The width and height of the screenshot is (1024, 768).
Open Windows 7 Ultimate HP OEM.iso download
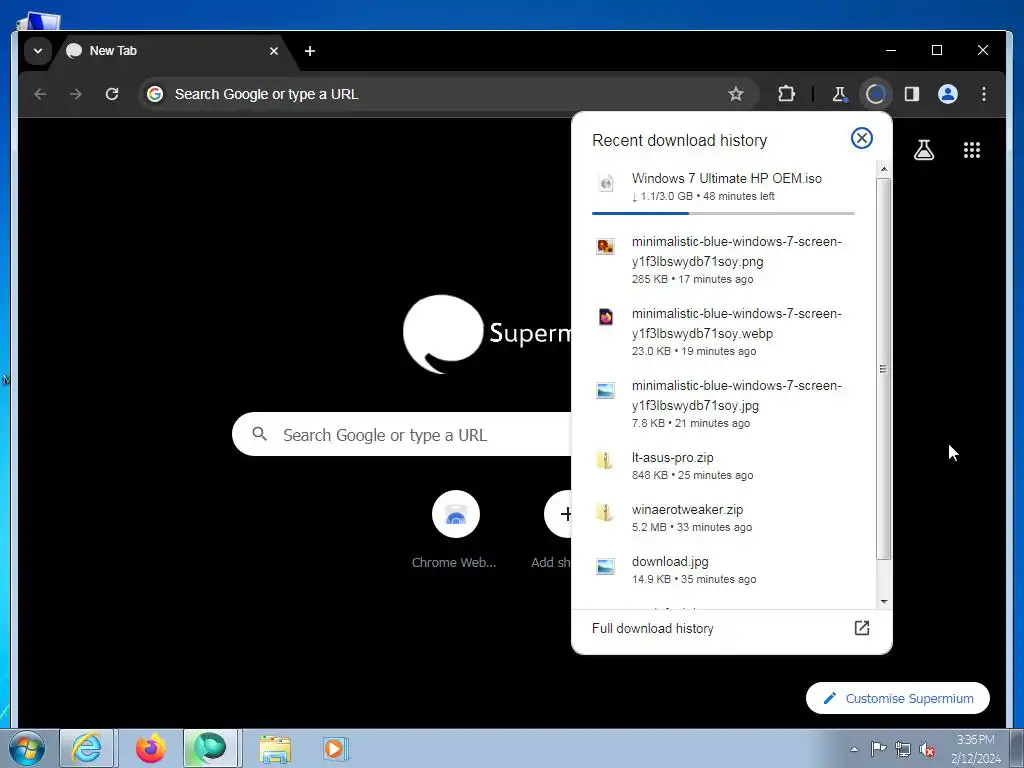[723, 187]
